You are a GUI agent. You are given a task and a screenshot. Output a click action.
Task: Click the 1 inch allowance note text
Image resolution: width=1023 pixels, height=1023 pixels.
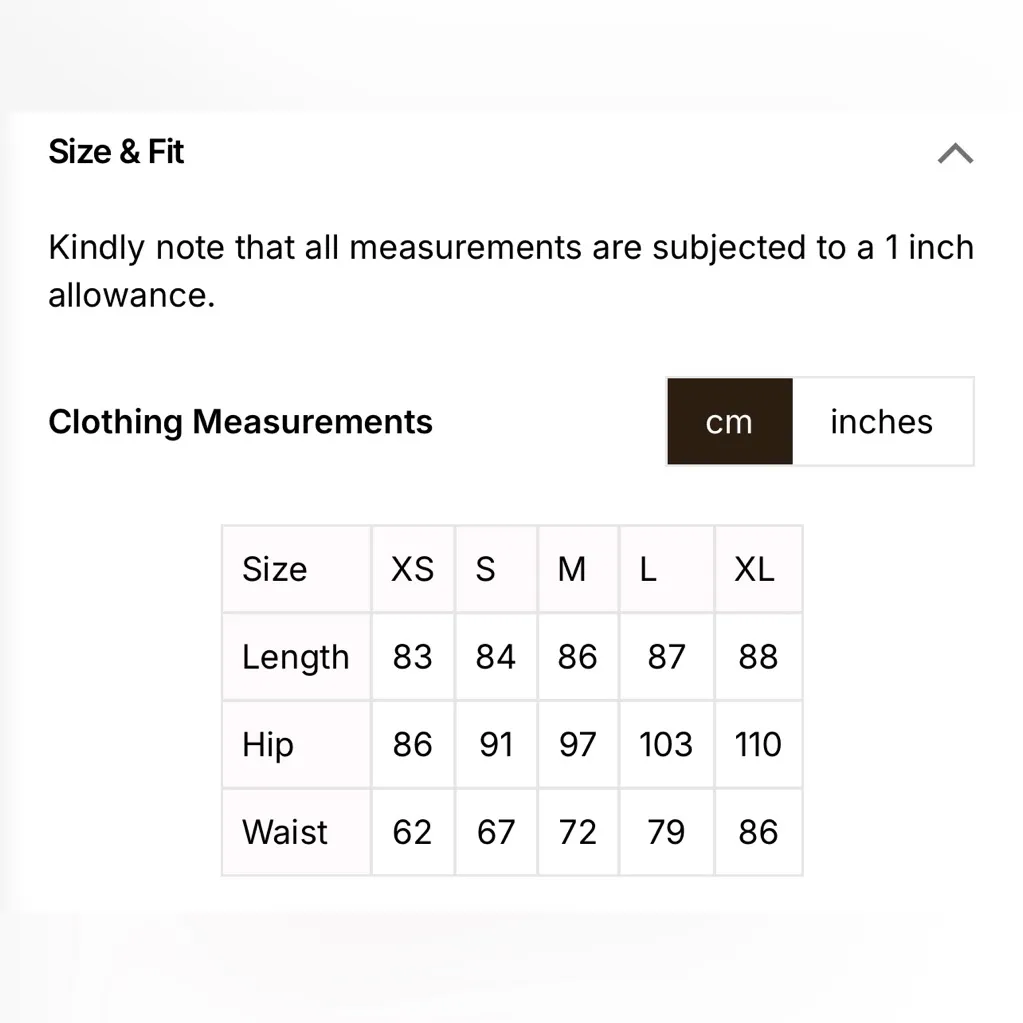pyautogui.click(x=510, y=271)
